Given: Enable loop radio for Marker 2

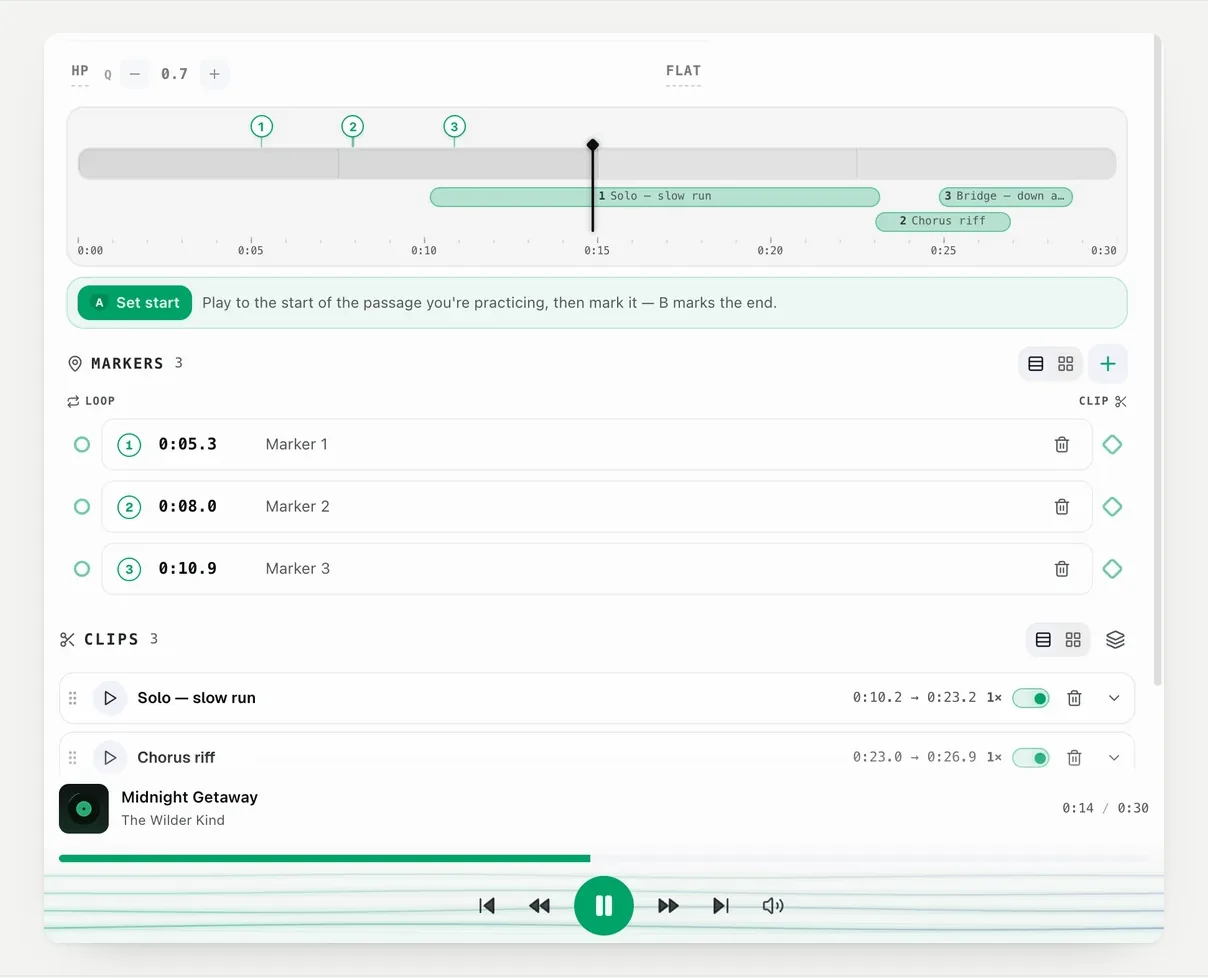Looking at the screenshot, I should point(82,507).
